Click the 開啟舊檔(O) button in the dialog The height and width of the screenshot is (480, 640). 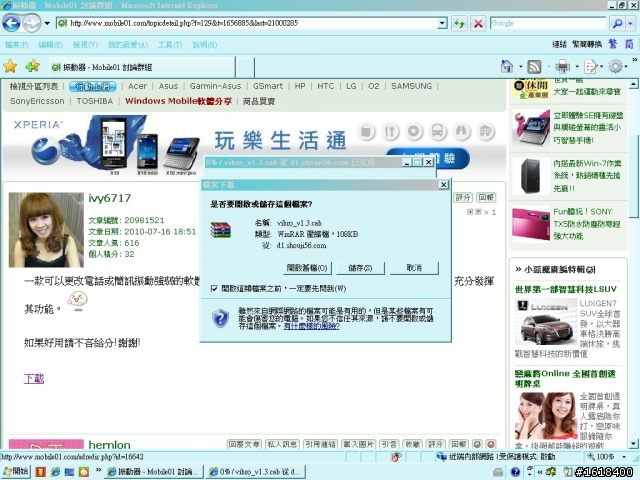(x=307, y=268)
